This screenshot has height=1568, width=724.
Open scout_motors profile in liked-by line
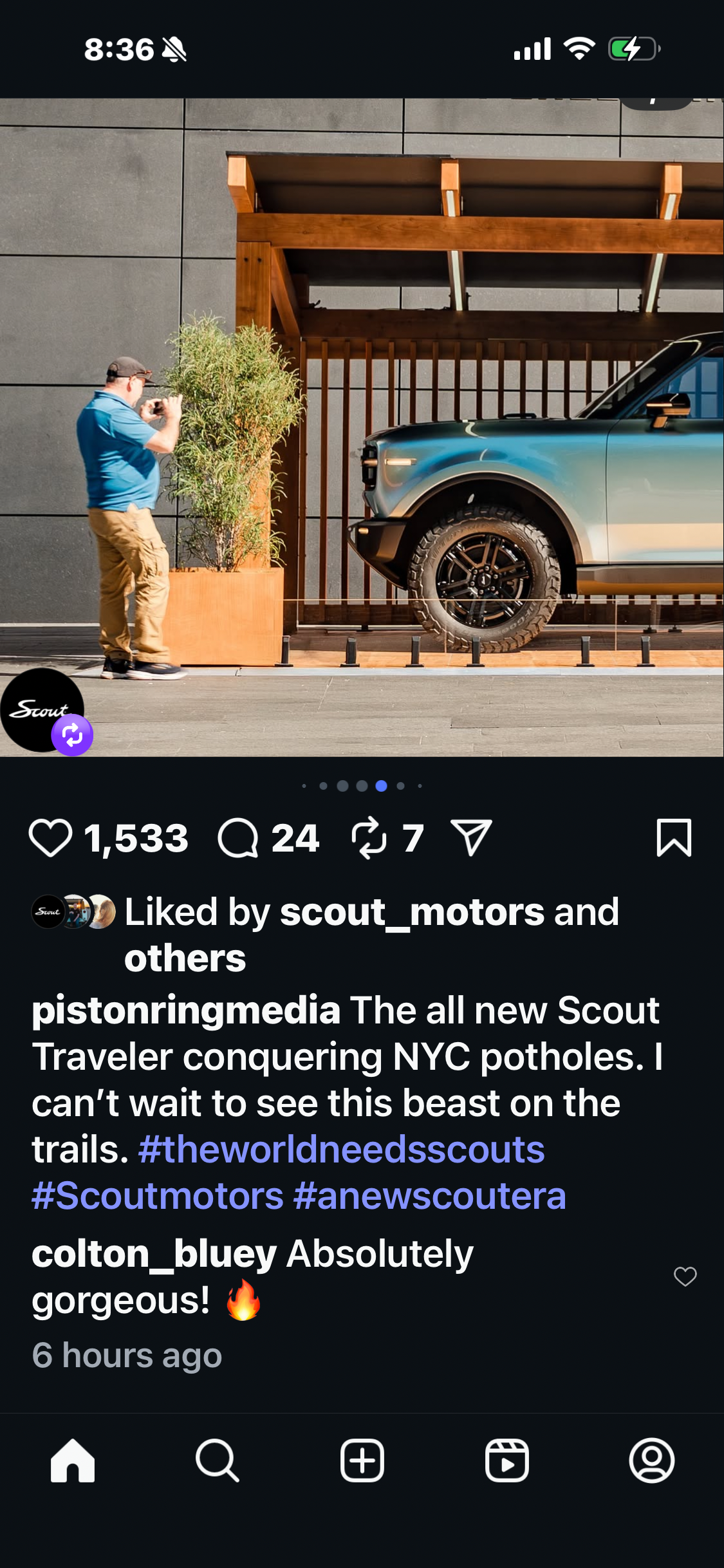(412, 912)
